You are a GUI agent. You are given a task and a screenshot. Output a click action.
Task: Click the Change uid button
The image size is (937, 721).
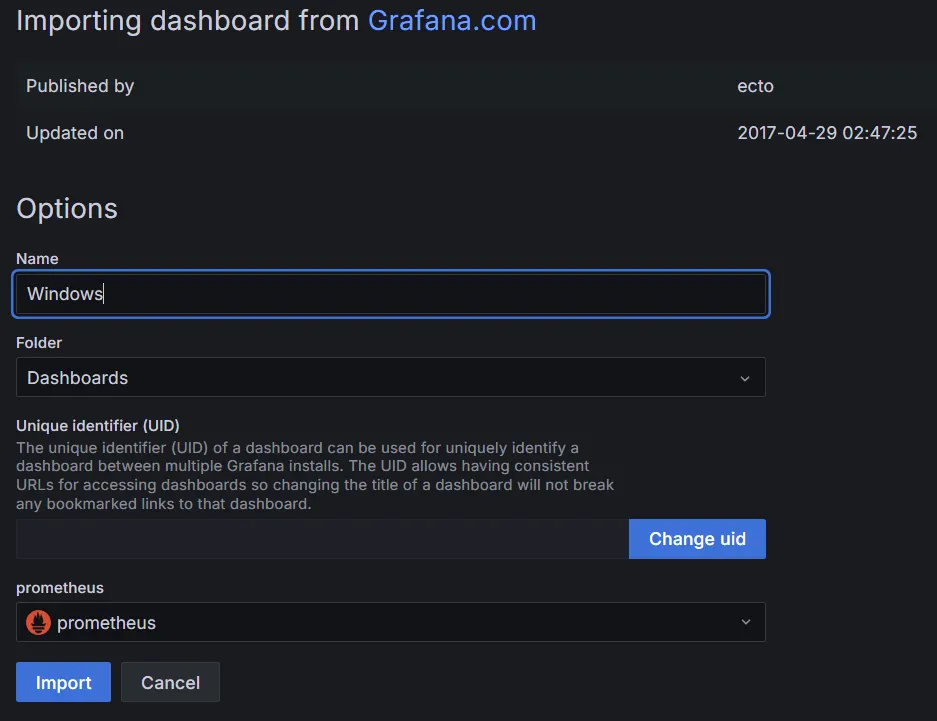(x=697, y=539)
